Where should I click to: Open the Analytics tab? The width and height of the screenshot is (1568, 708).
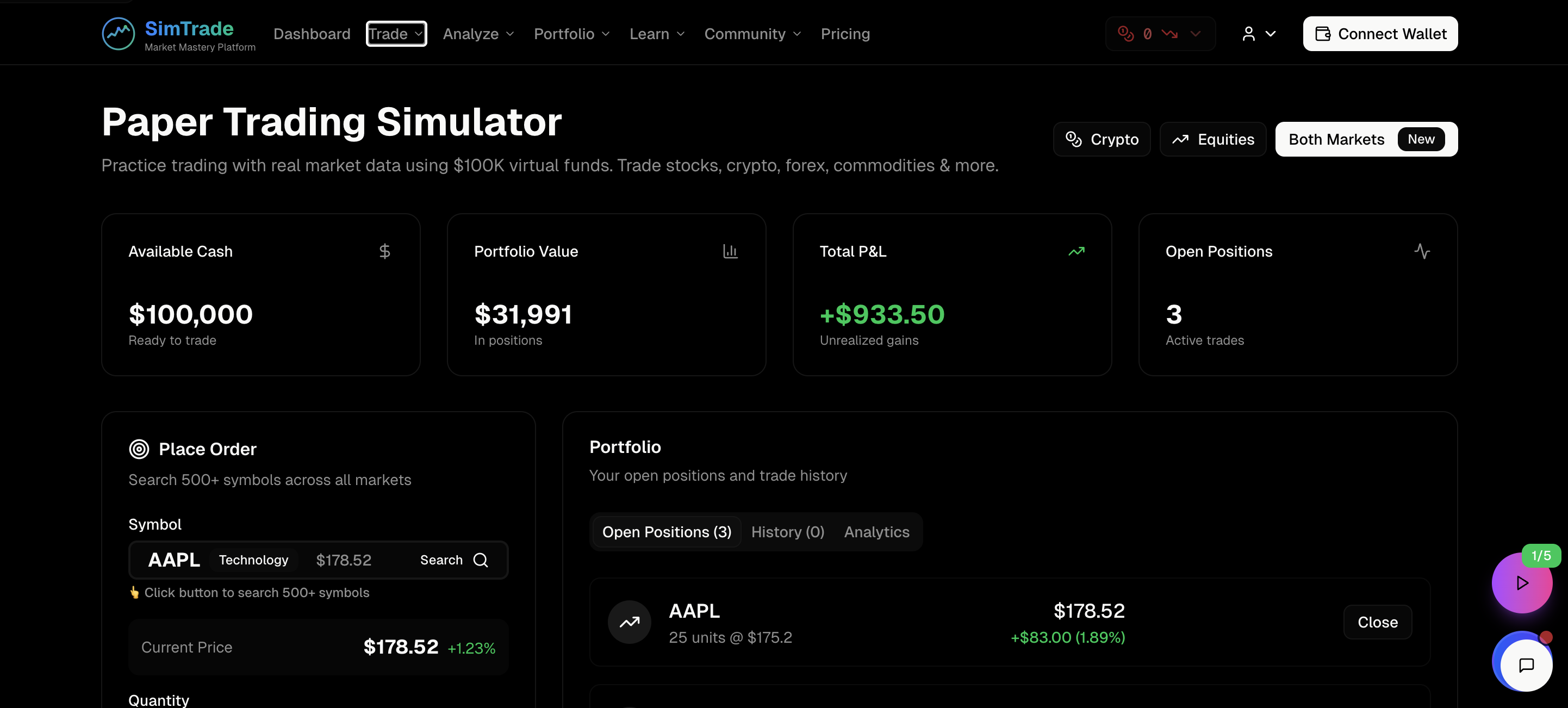[876, 531]
